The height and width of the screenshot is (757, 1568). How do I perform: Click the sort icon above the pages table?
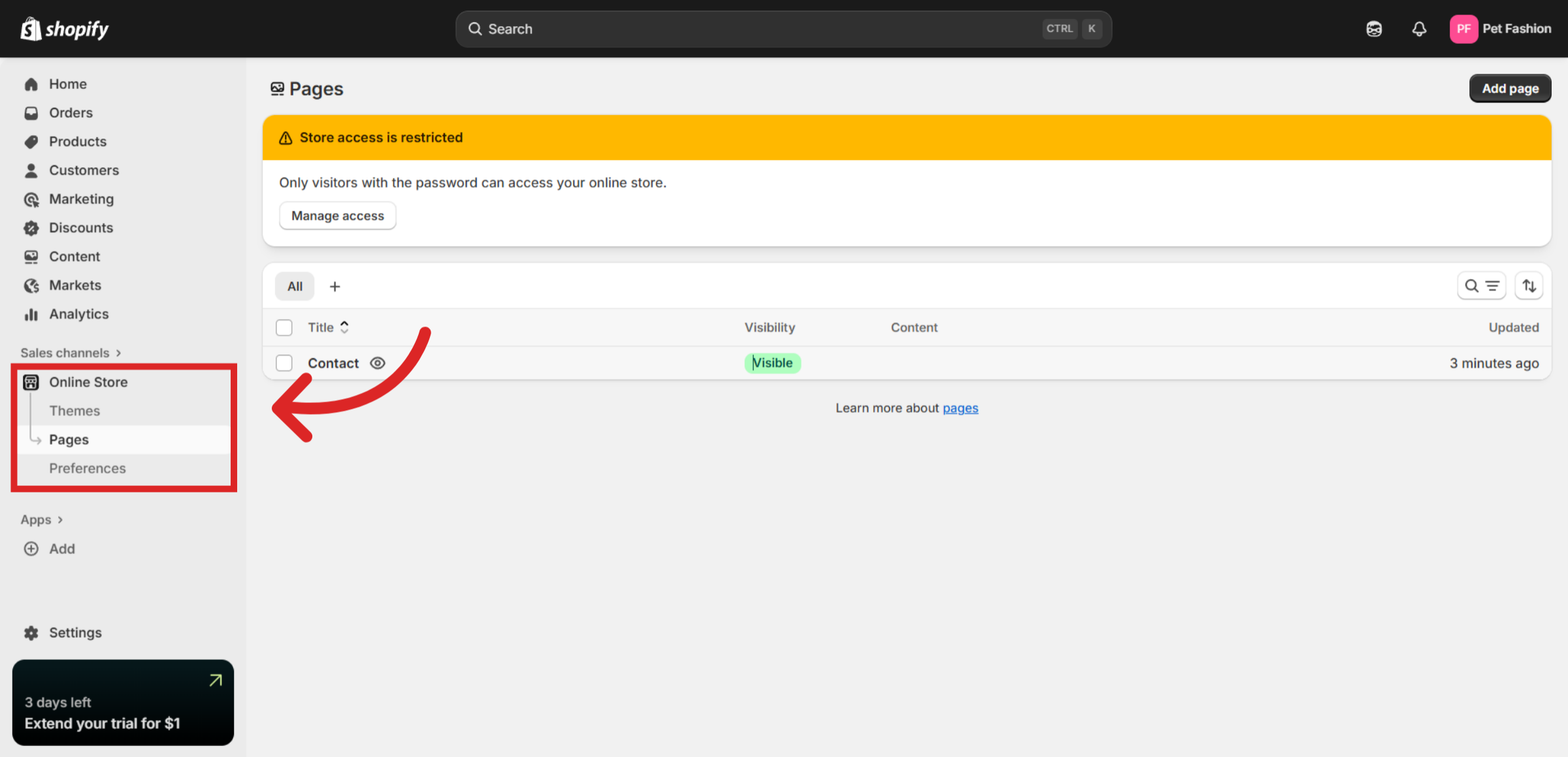point(1529,285)
